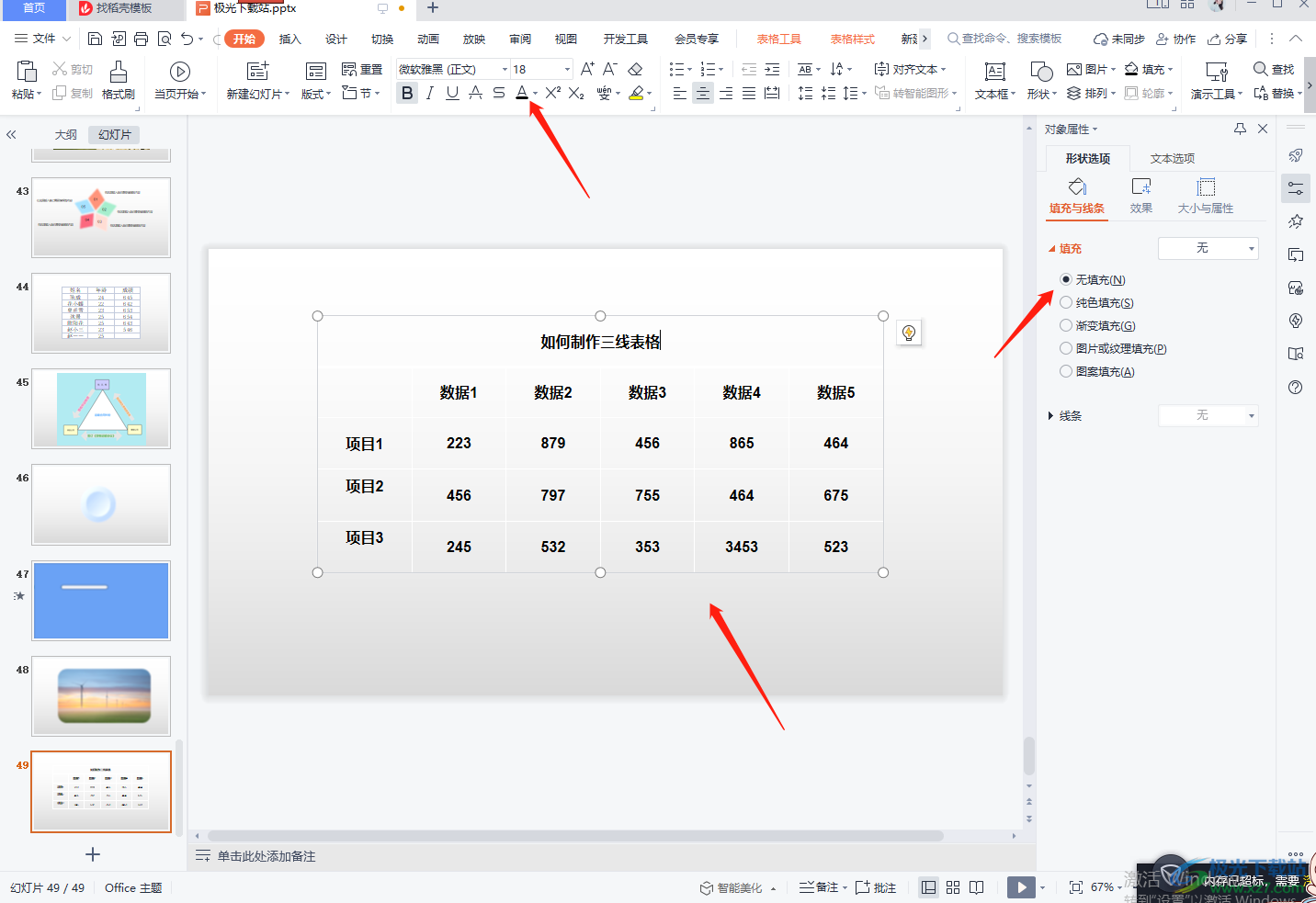
Task: Click the subscript icon
Action: 576,94
